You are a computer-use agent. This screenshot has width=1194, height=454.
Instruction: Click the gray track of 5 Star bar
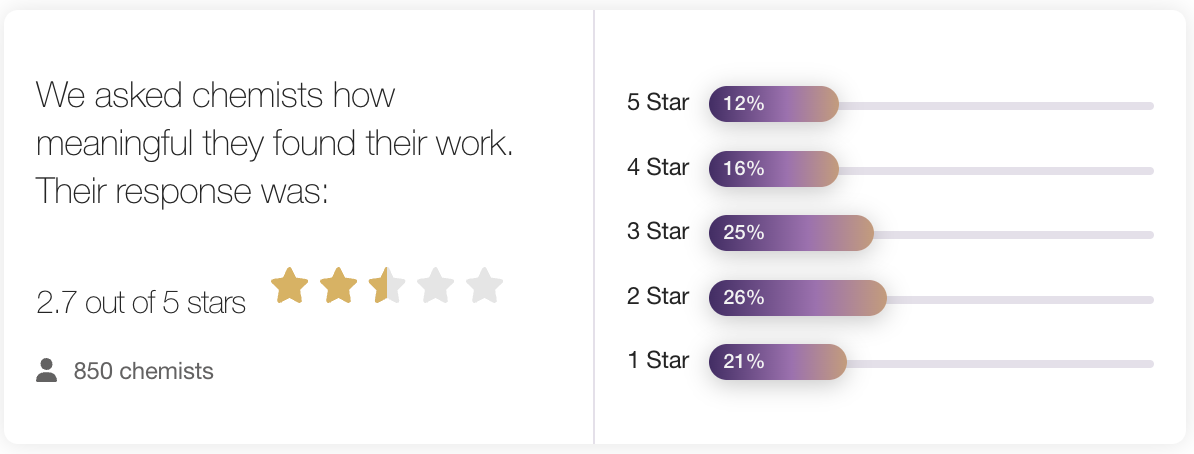(996, 106)
